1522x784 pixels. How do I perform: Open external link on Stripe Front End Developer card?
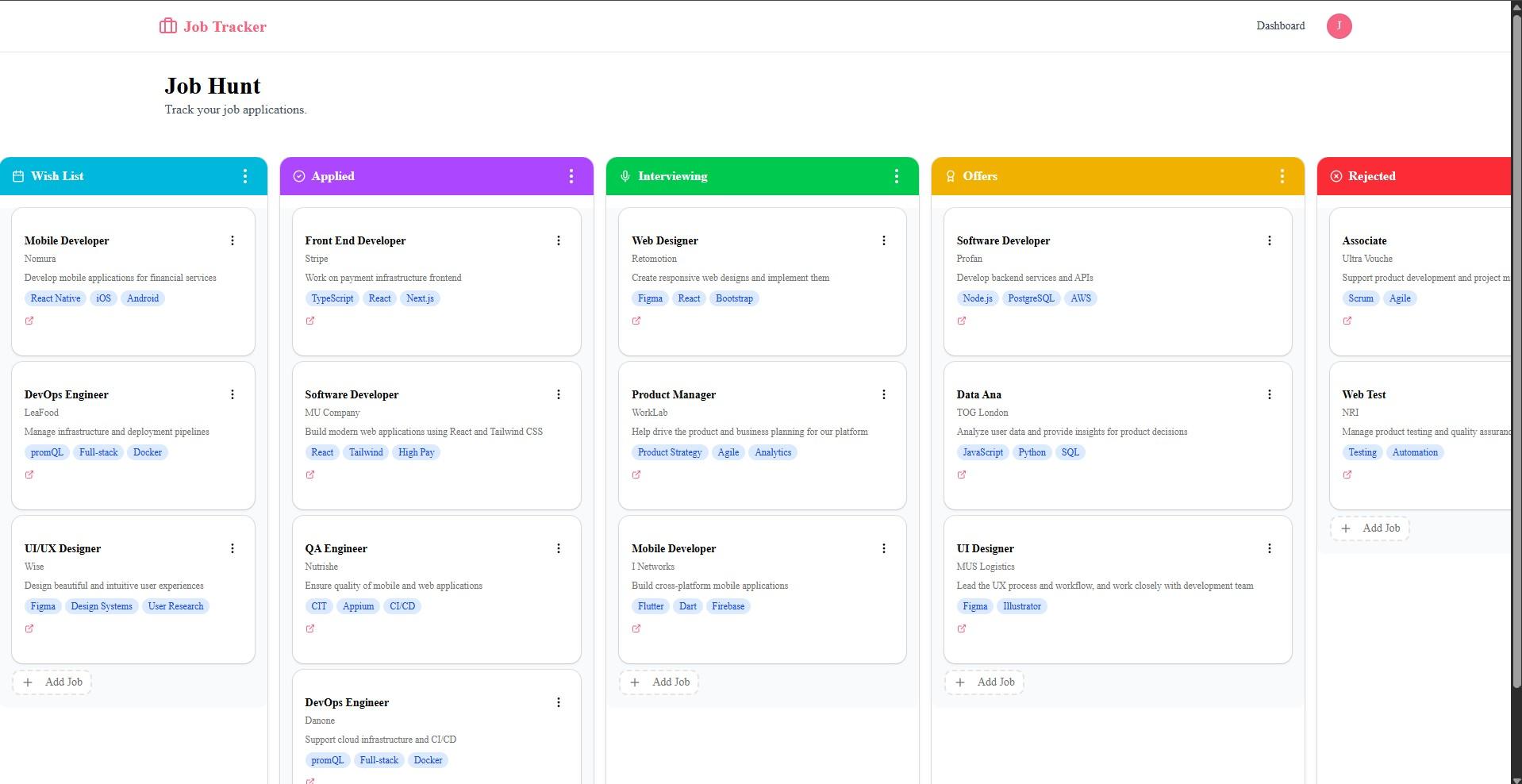310,321
